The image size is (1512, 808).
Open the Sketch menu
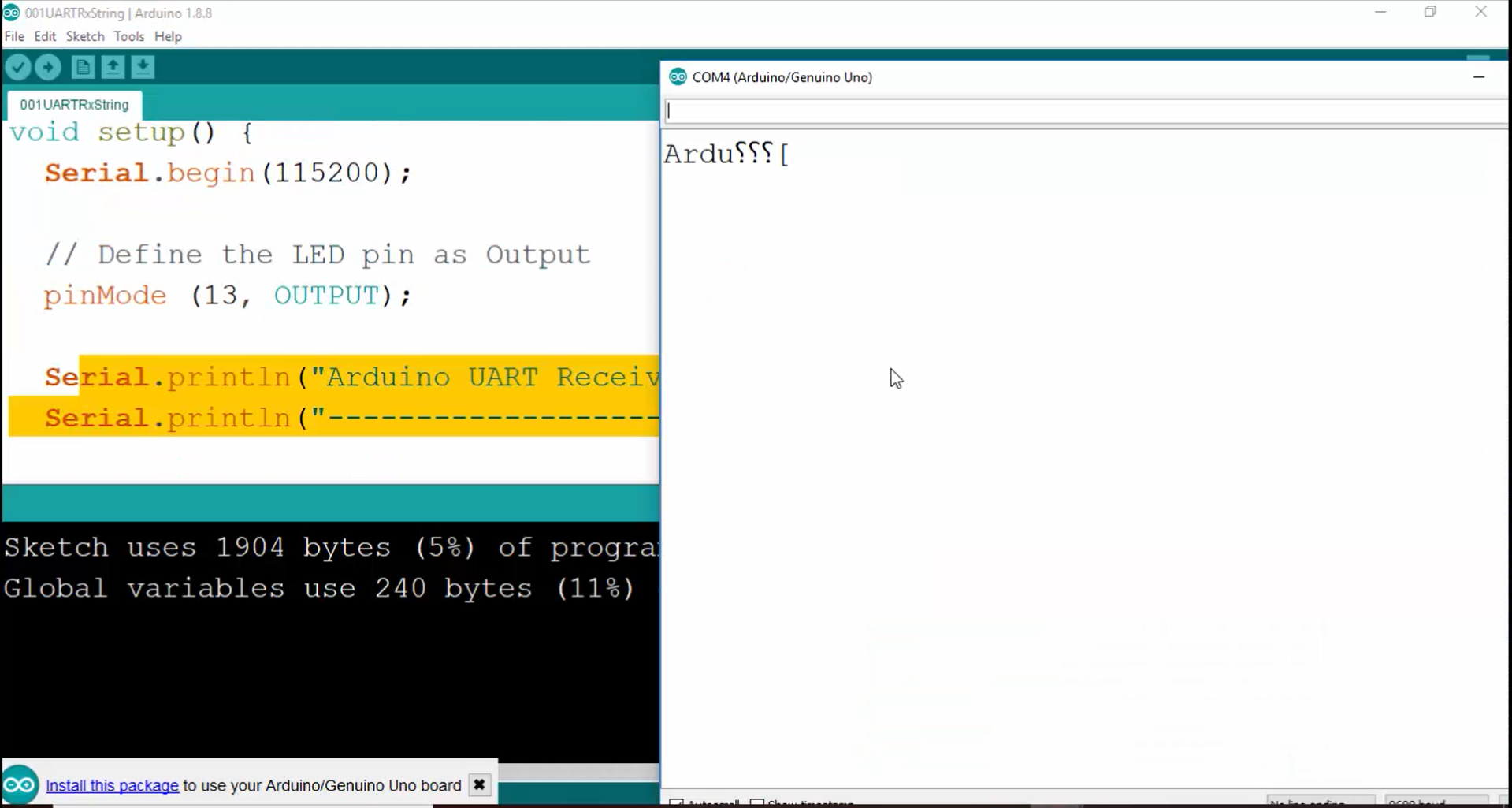[x=85, y=36]
